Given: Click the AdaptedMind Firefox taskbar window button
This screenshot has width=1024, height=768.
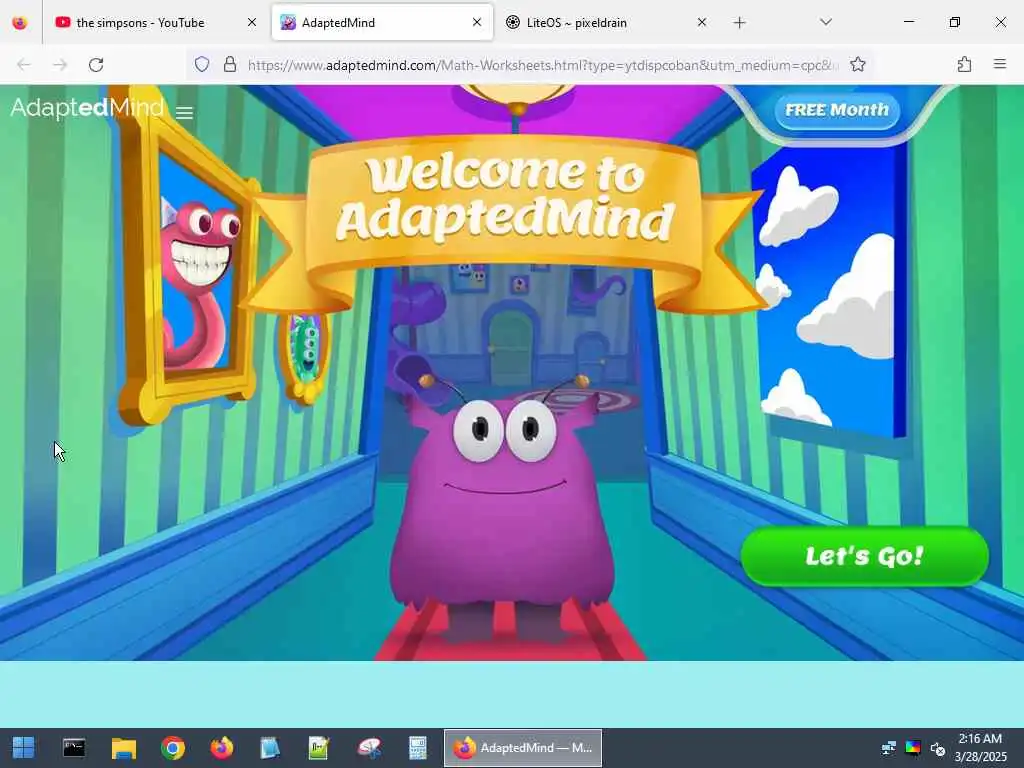Looking at the screenshot, I should [x=523, y=748].
